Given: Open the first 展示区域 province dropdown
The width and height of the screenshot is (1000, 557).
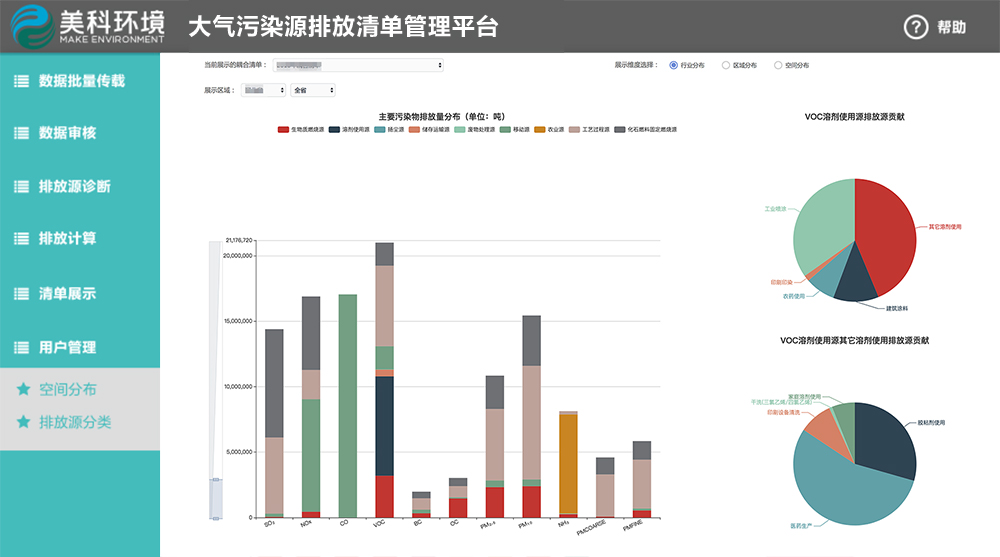Looking at the screenshot, I should (264, 90).
